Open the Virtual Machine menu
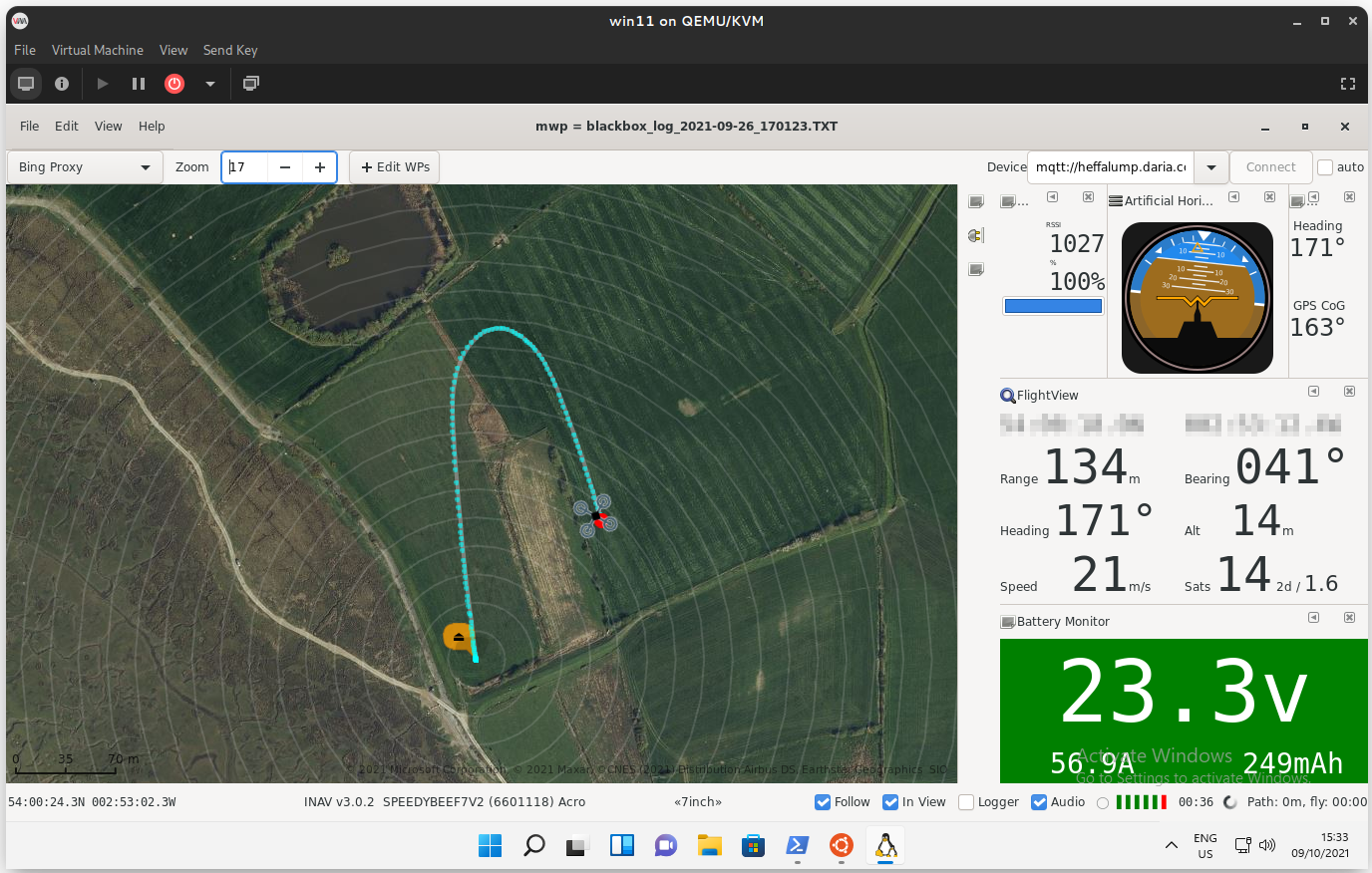Viewport: 1372px width, 873px height. (x=98, y=50)
